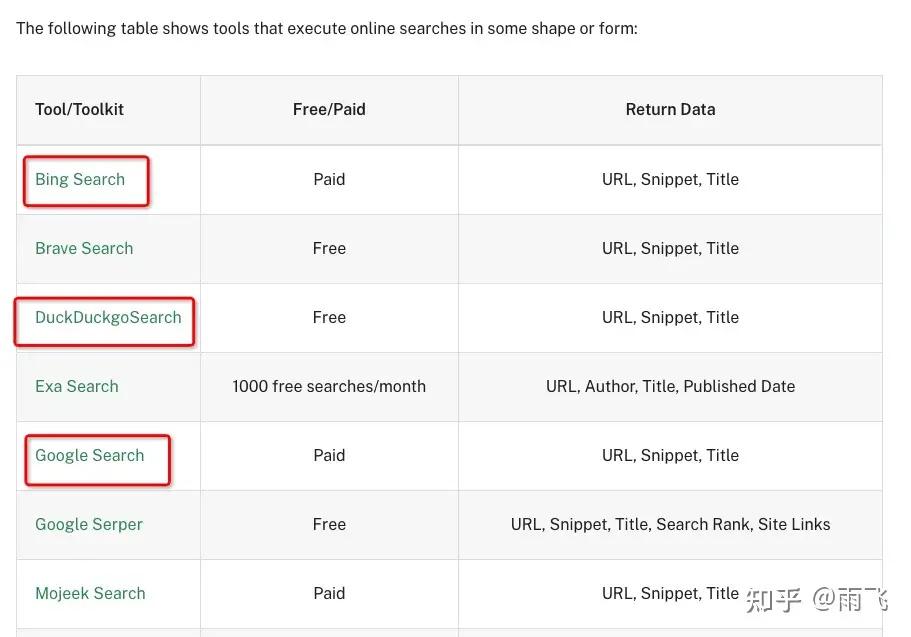Click the Paid cell in Bing Search row
Image resolution: width=911 pixels, height=637 pixels.
tap(329, 180)
